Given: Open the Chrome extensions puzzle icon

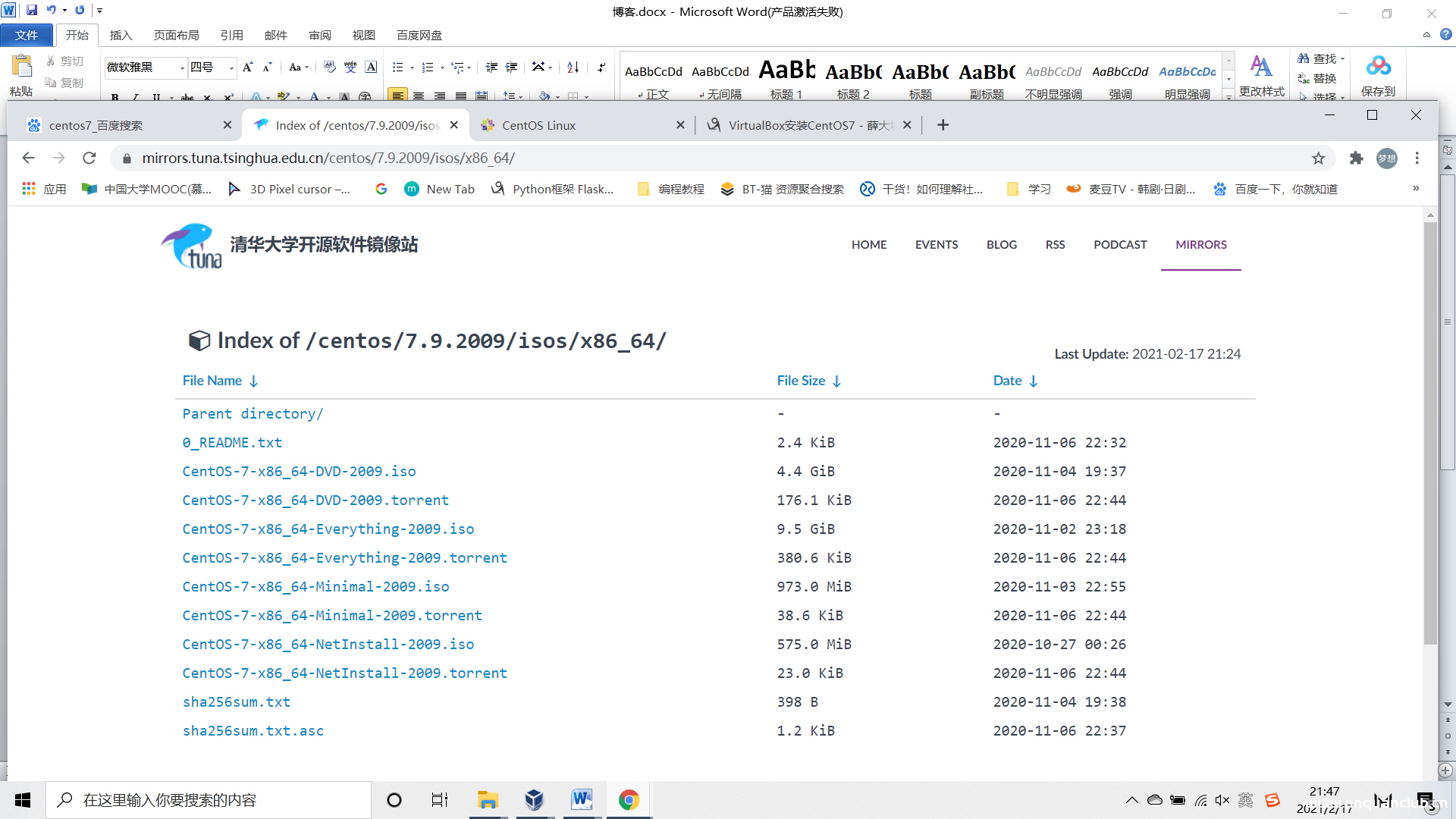Looking at the screenshot, I should tap(1357, 158).
